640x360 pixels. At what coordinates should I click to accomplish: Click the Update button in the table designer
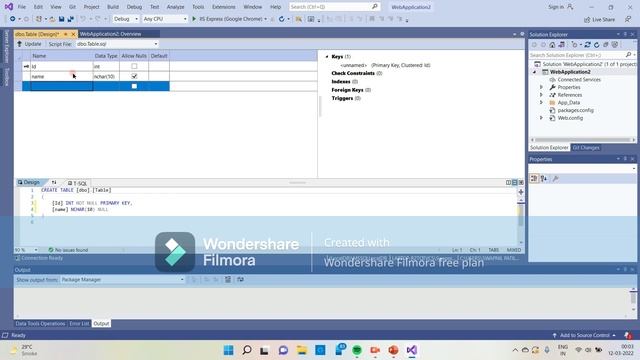click(x=29, y=44)
